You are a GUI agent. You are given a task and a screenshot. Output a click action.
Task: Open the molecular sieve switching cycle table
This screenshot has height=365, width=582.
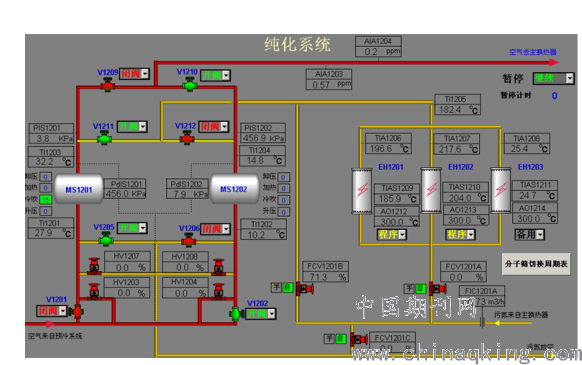[536, 264]
